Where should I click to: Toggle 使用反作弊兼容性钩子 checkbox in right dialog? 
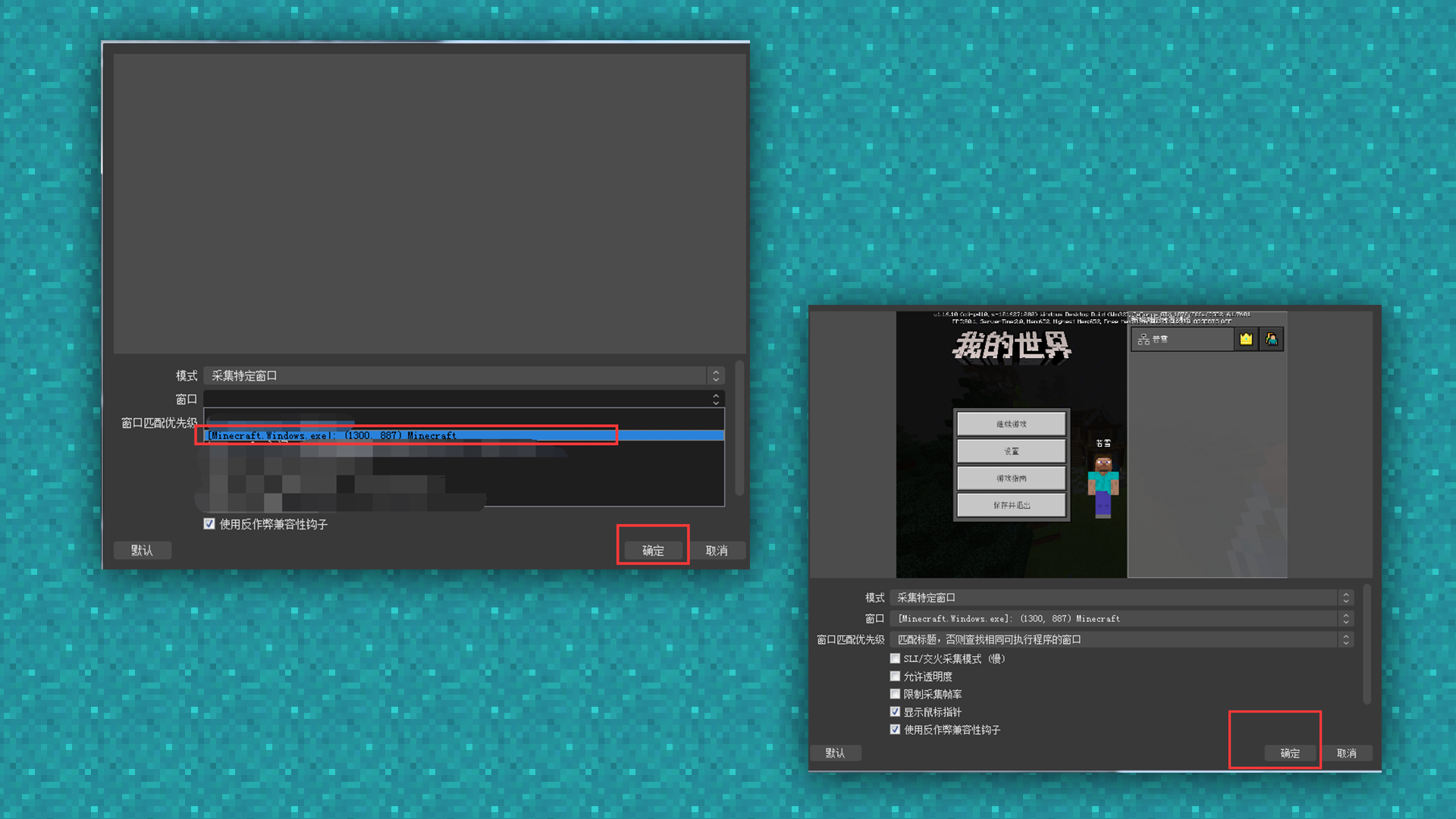point(896,730)
